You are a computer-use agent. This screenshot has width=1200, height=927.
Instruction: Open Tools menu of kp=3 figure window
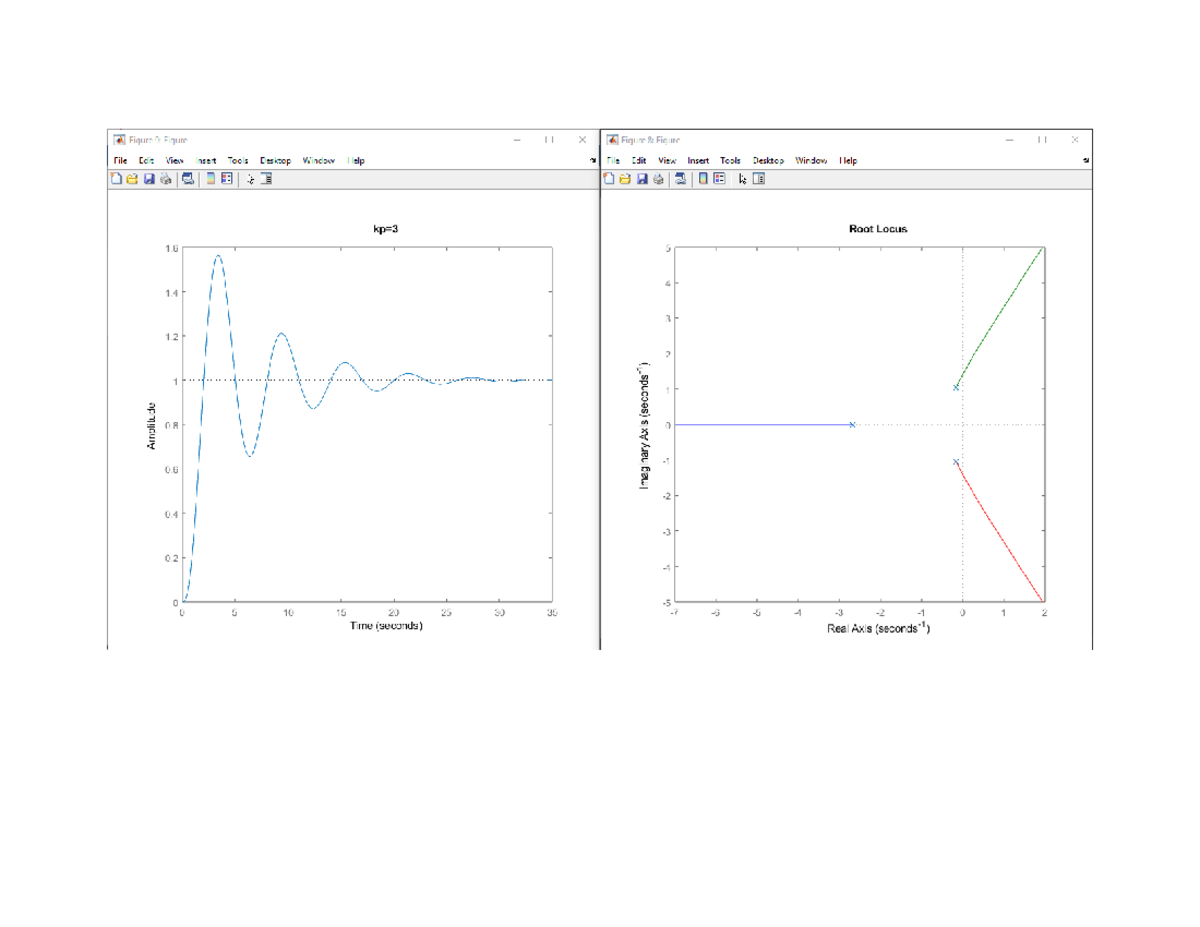click(x=238, y=160)
